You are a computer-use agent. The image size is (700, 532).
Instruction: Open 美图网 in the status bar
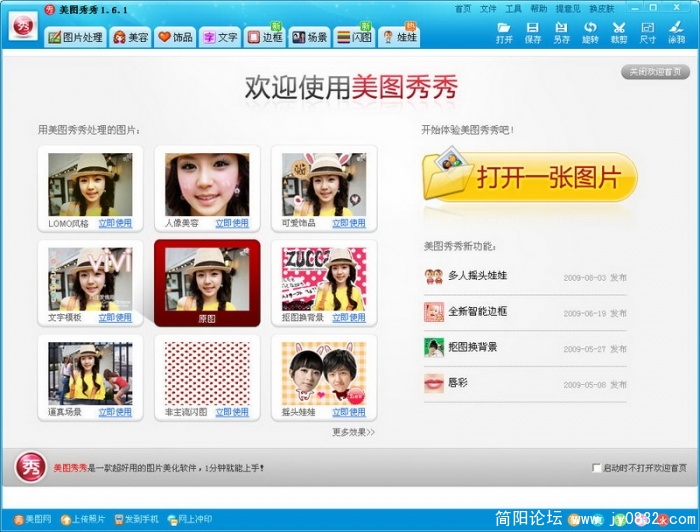tap(33, 519)
